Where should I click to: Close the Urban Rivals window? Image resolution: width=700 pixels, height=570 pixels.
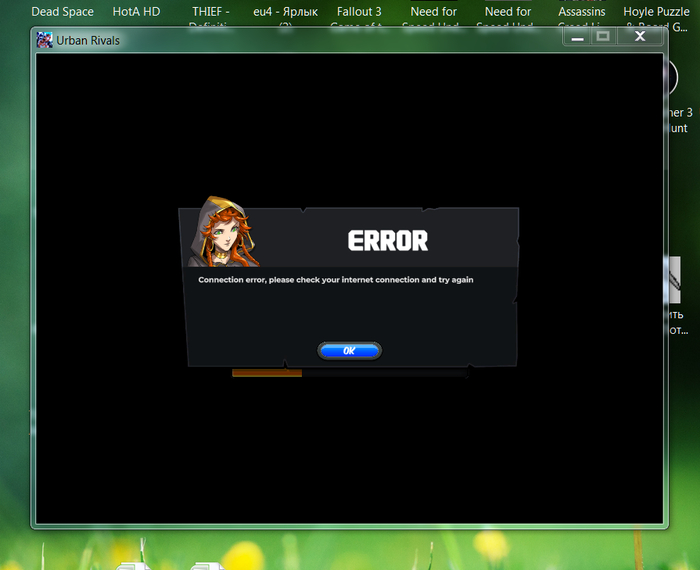click(x=640, y=37)
